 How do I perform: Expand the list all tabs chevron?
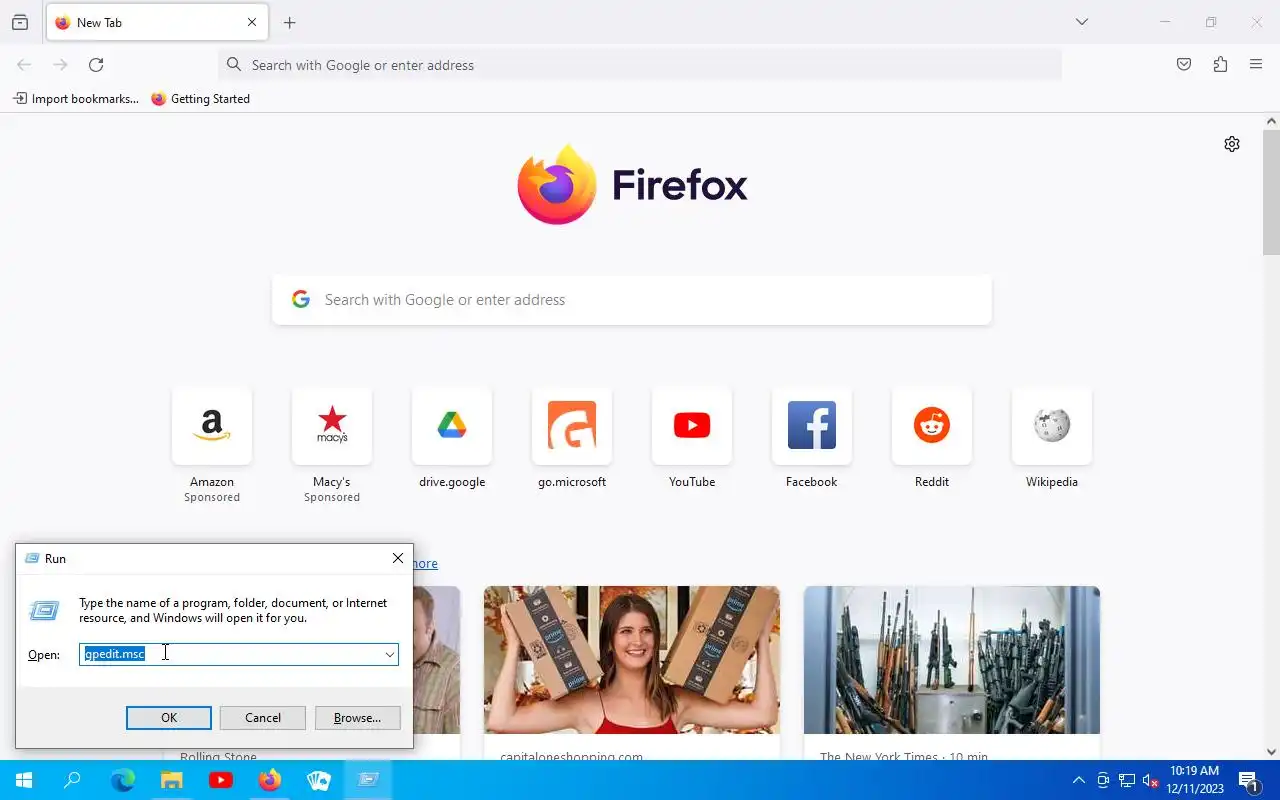(x=1081, y=22)
